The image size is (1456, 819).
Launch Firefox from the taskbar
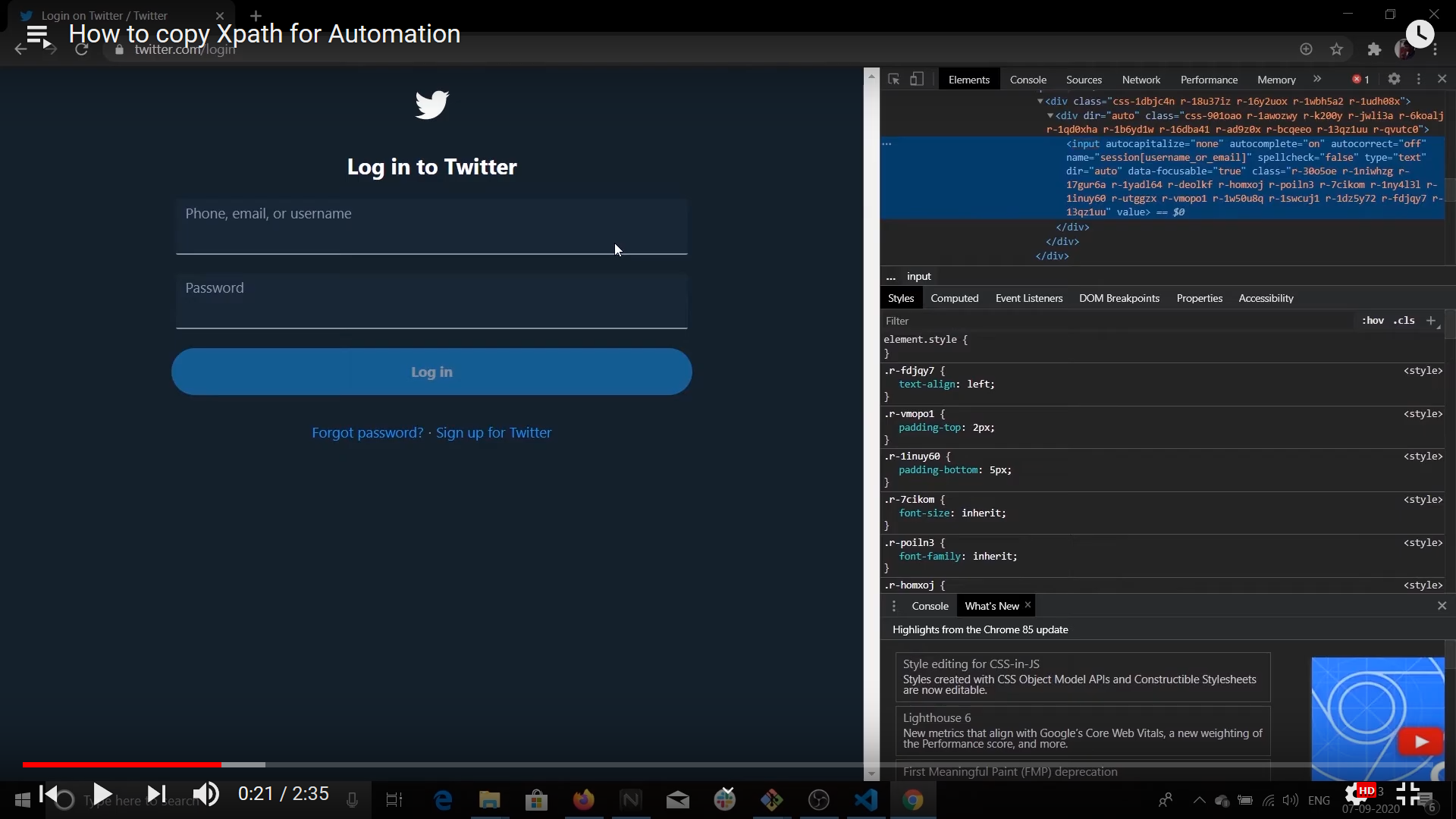coord(584,799)
